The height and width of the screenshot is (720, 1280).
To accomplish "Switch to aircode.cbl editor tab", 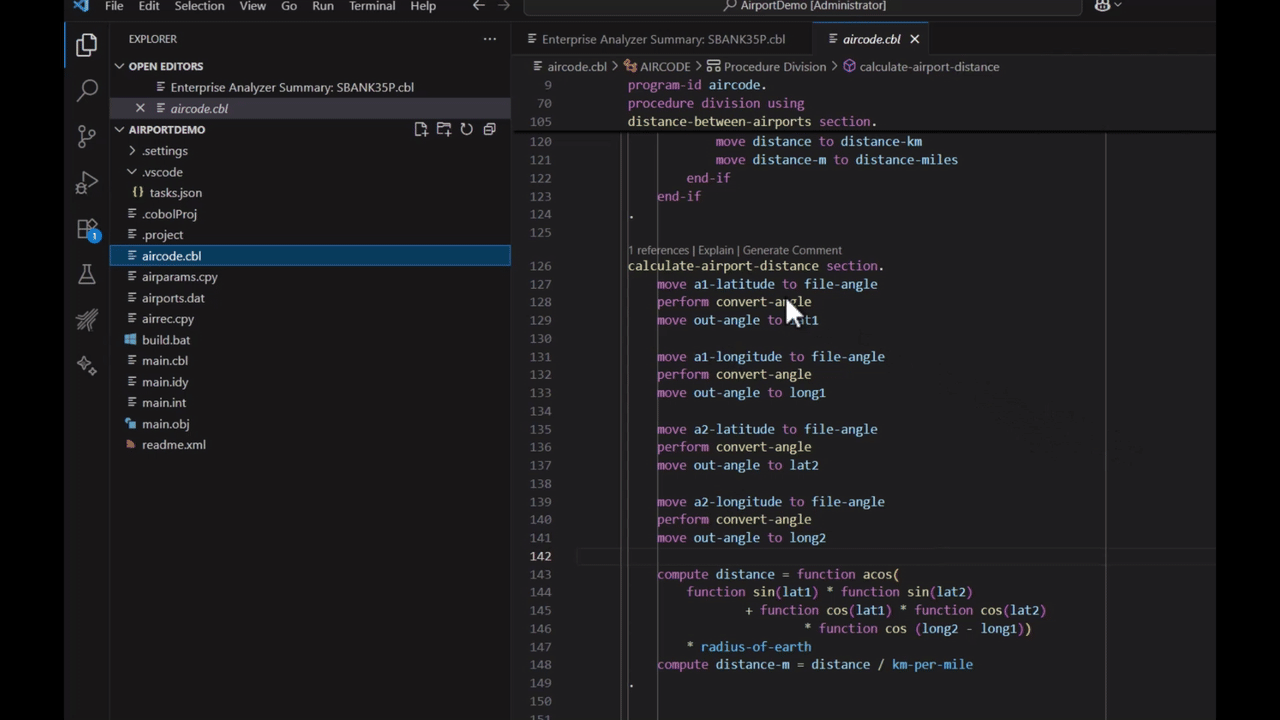I will tap(871, 39).
